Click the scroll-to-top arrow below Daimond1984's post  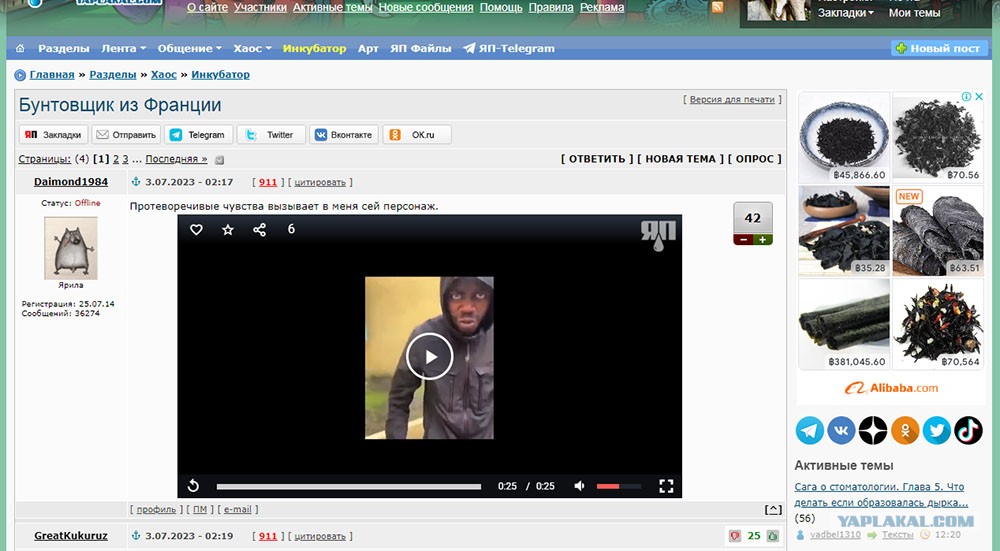point(773,510)
